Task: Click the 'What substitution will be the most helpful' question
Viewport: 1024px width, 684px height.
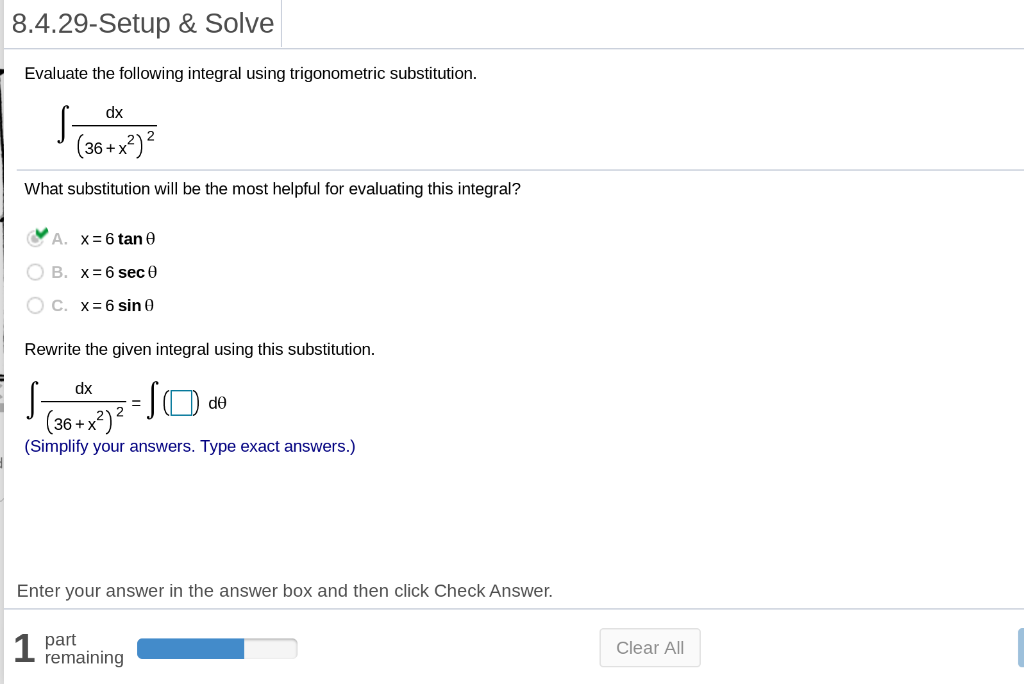Action: tap(272, 188)
